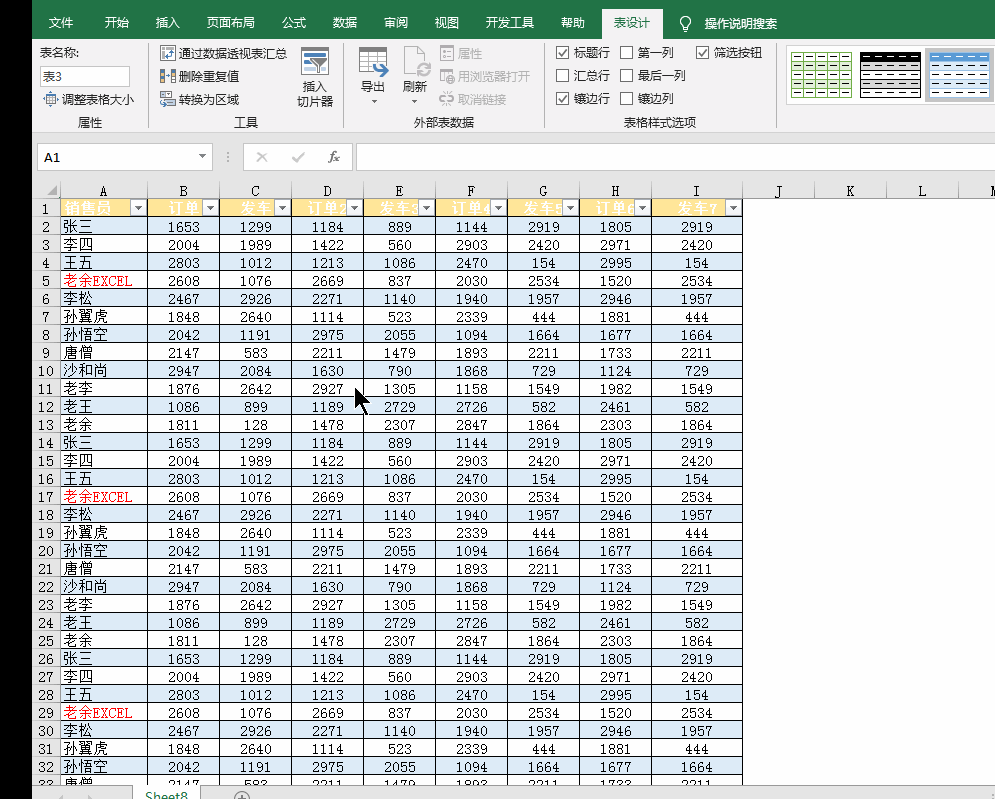
Task: Click the formula bar input area
Action: (675, 157)
